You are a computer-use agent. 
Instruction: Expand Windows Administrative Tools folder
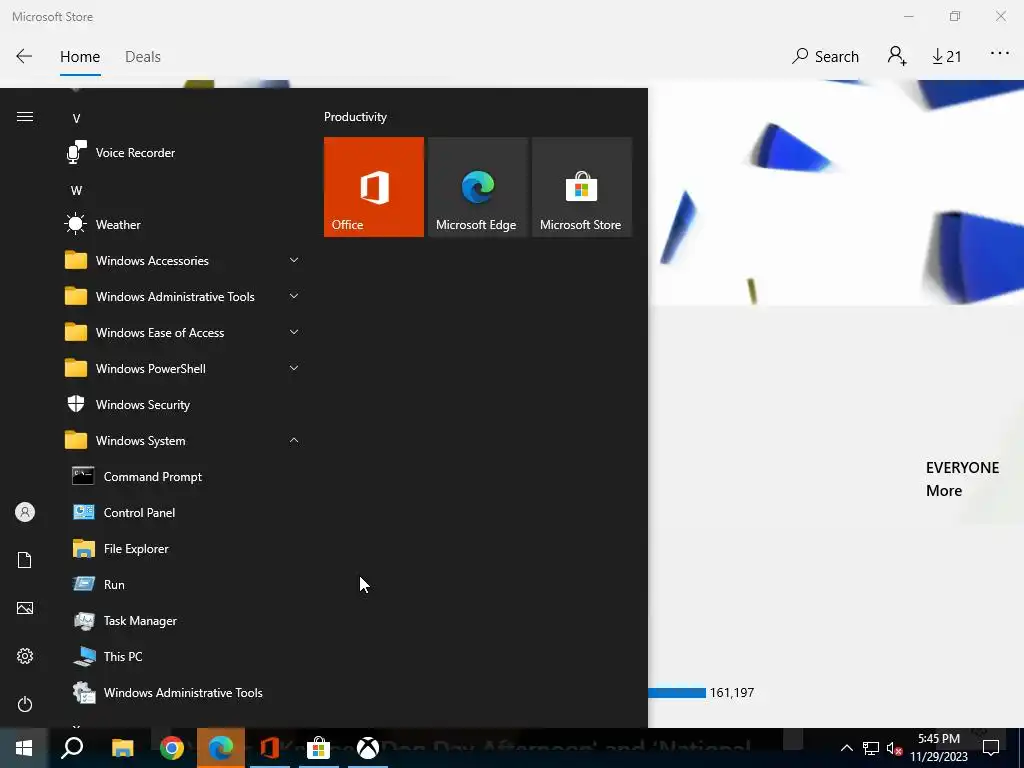tap(183, 296)
